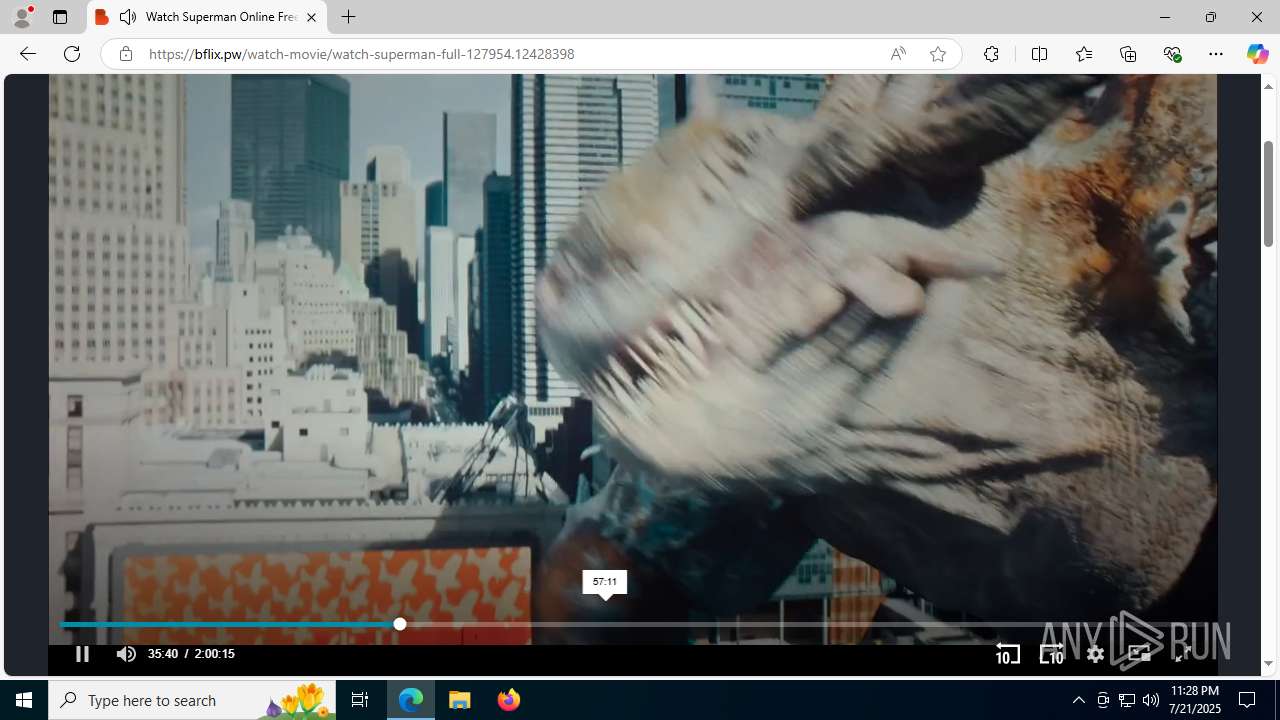This screenshot has height=720, width=1280.
Task: Click the page vertical scrollbar thumb
Action: tap(1268, 194)
